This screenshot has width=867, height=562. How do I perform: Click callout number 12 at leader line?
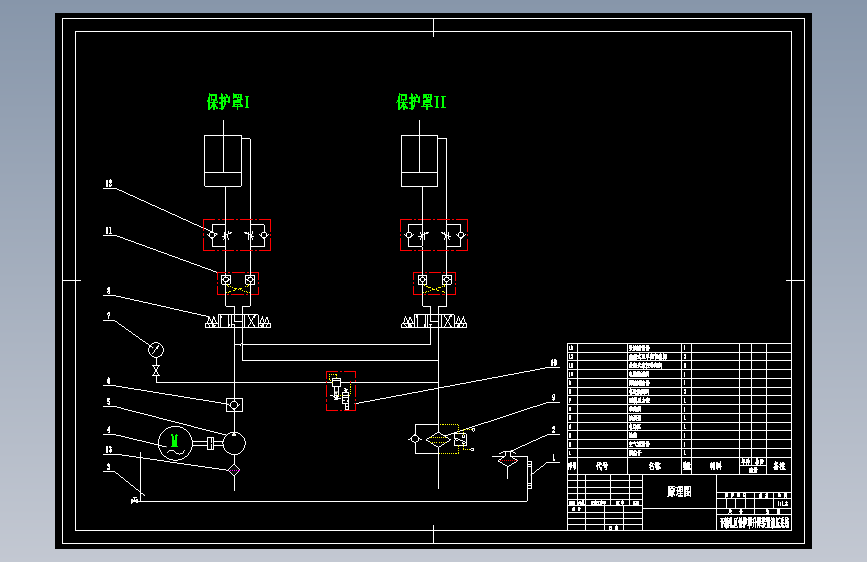109,183
